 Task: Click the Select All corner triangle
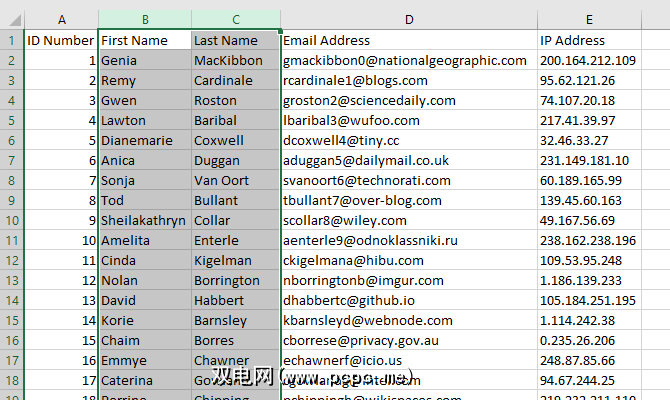15,20
